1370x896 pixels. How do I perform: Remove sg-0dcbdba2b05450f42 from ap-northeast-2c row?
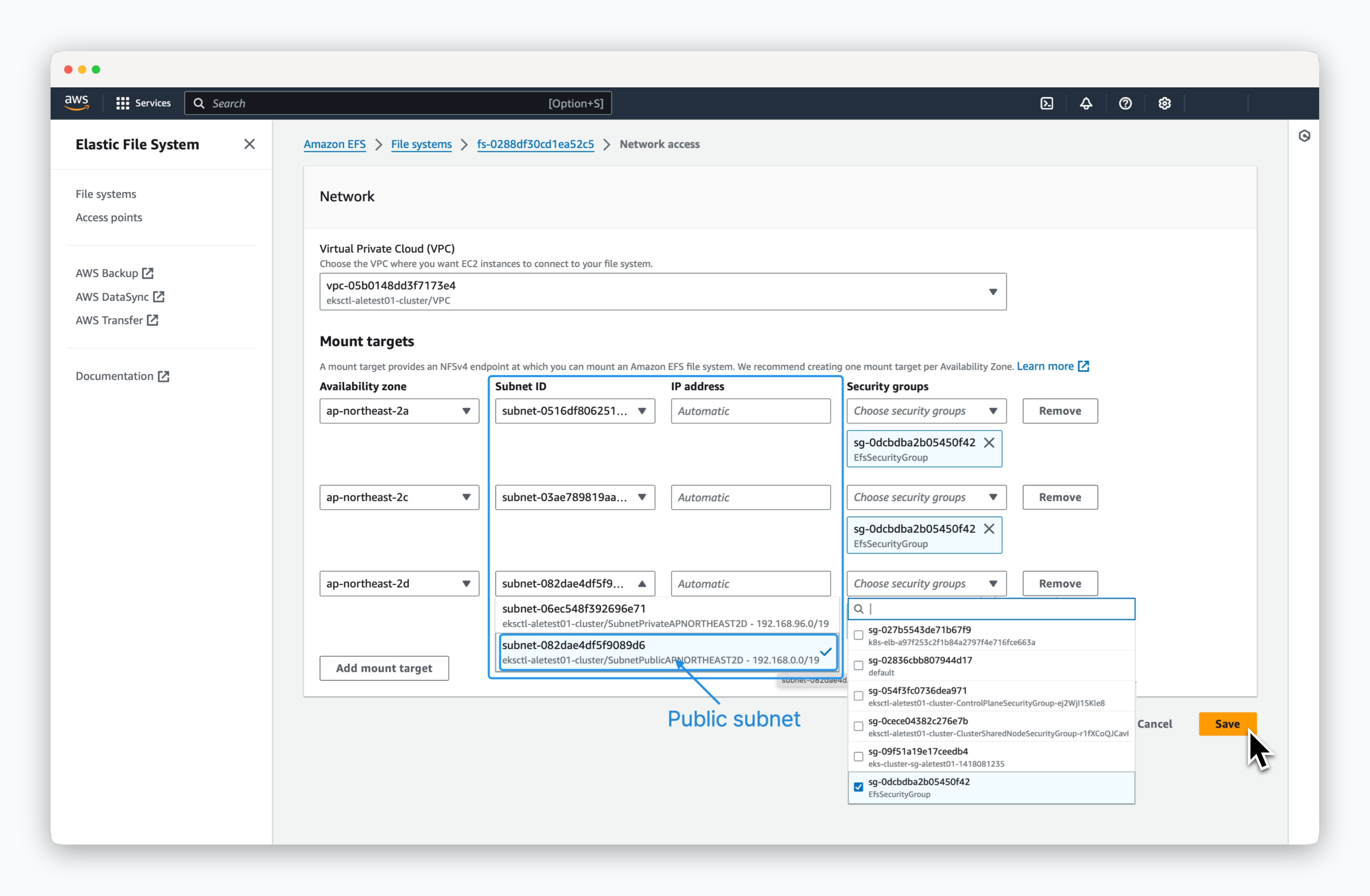(989, 529)
